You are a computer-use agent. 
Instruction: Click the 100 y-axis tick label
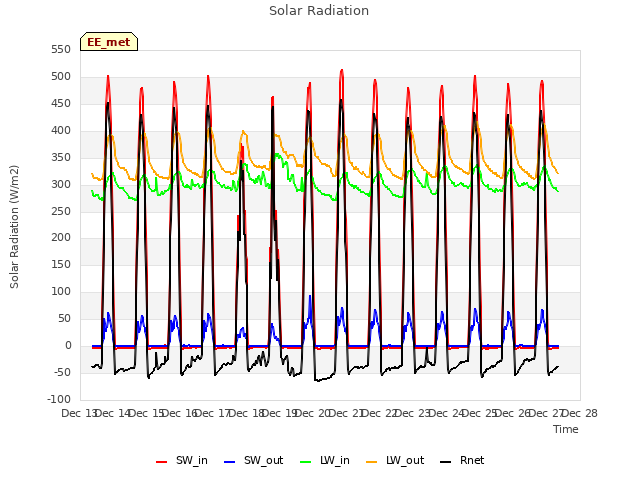61,291
